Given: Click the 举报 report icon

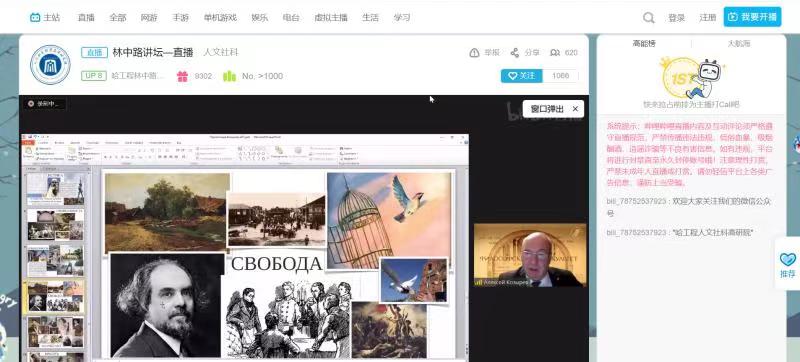Looking at the screenshot, I should coord(474,53).
